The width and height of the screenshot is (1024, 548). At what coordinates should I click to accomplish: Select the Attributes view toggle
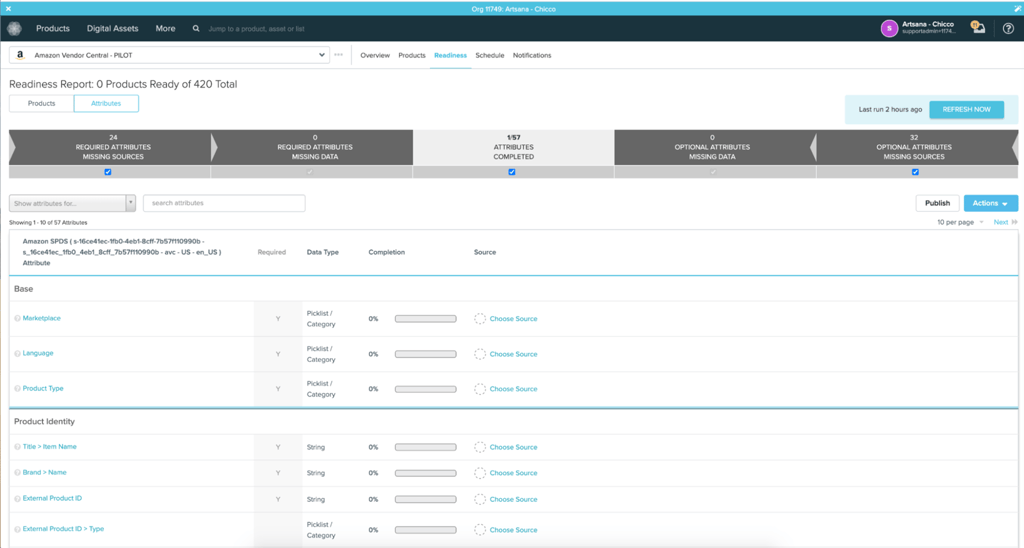click(x=106, y=103)
